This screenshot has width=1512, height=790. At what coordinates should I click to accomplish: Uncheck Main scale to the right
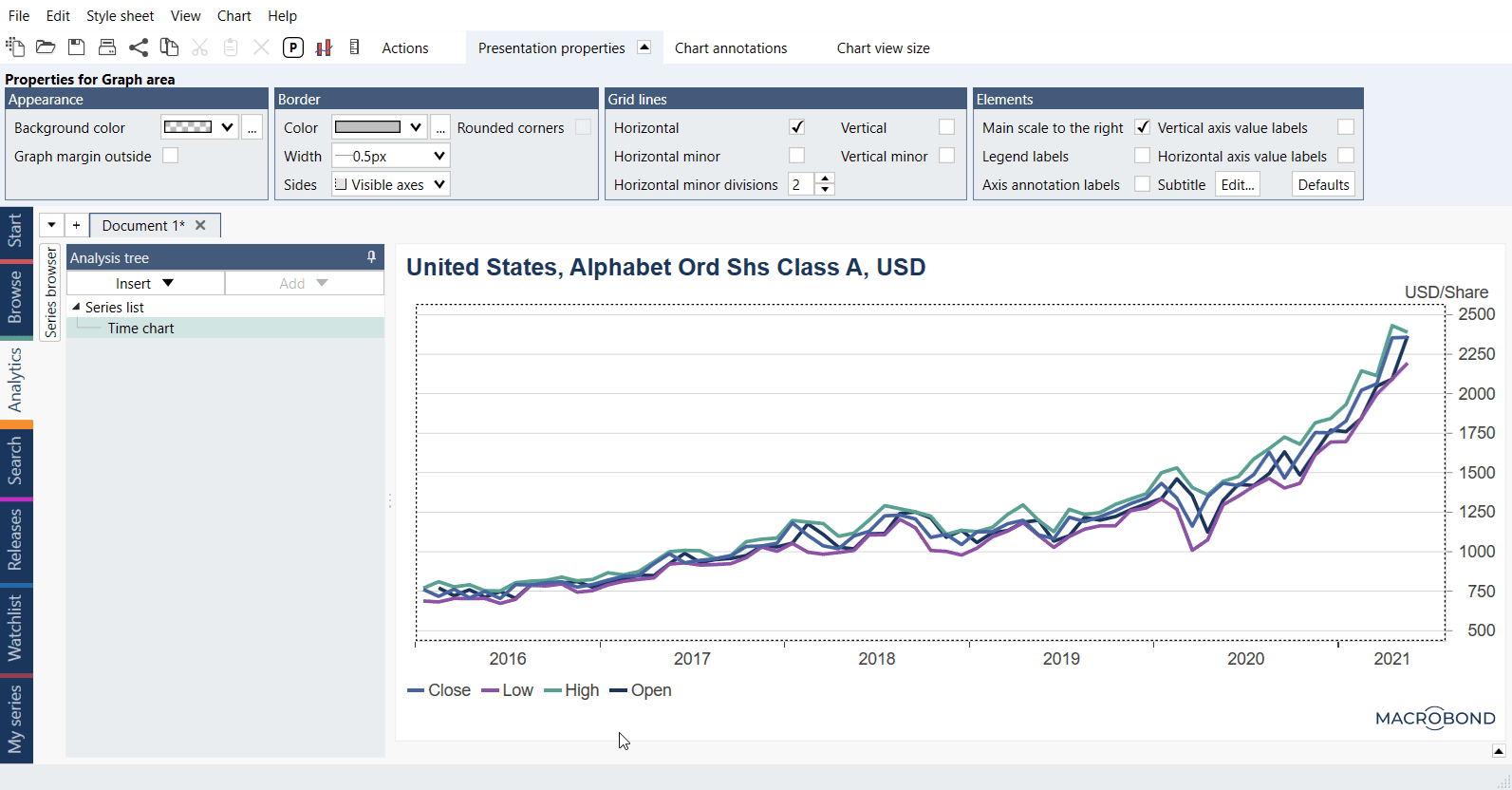click(1143, 127)
